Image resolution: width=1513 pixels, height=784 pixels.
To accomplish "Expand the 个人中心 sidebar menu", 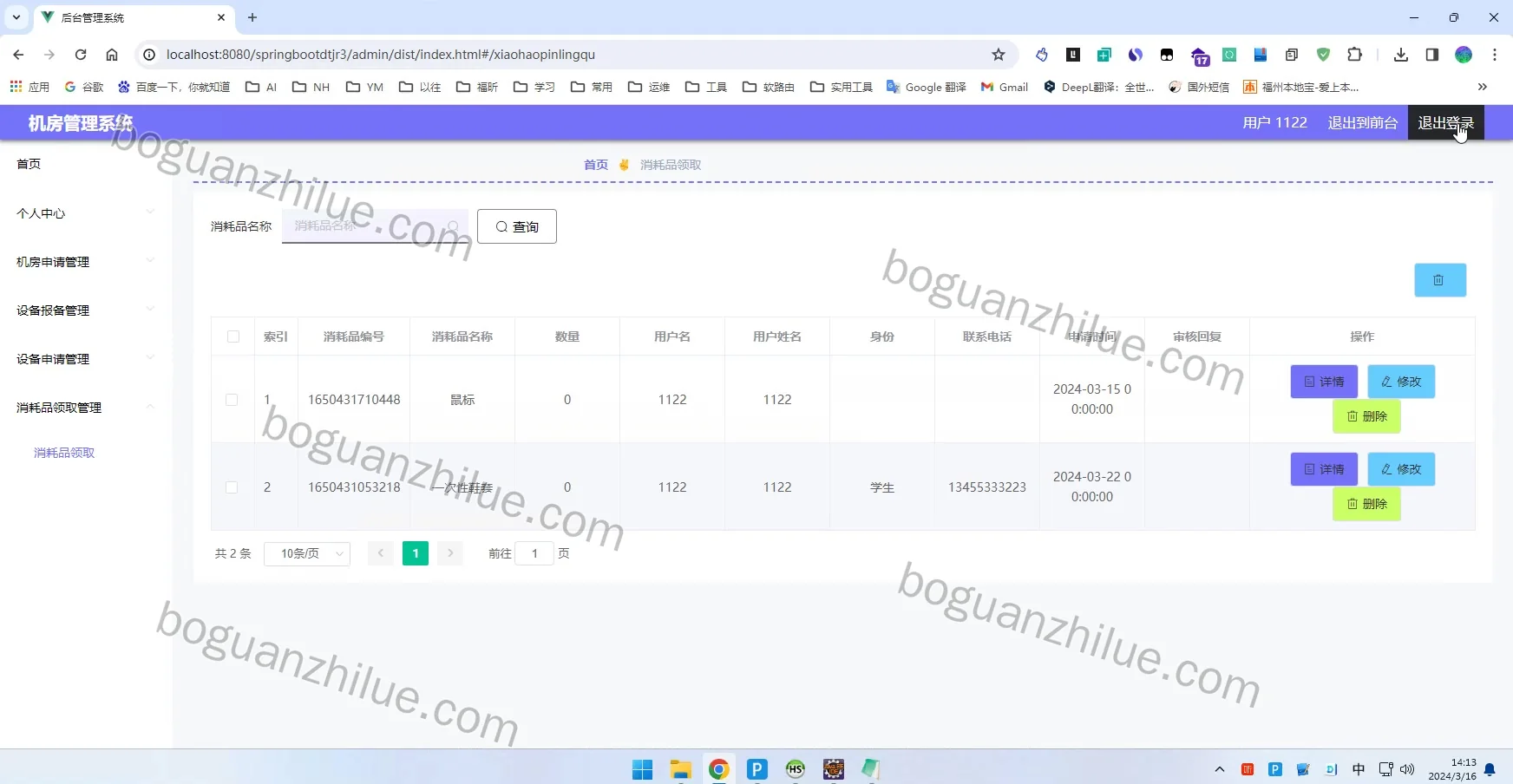I will 86,212.
